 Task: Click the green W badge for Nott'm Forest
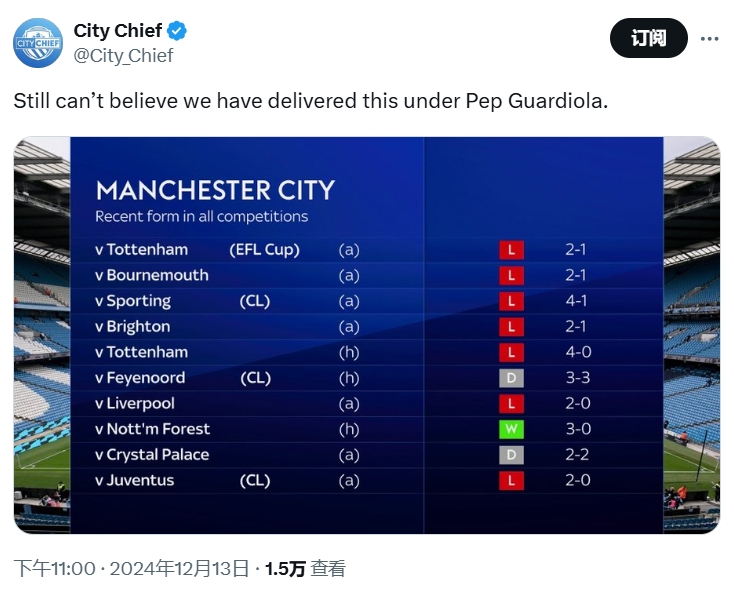[511, 429]
